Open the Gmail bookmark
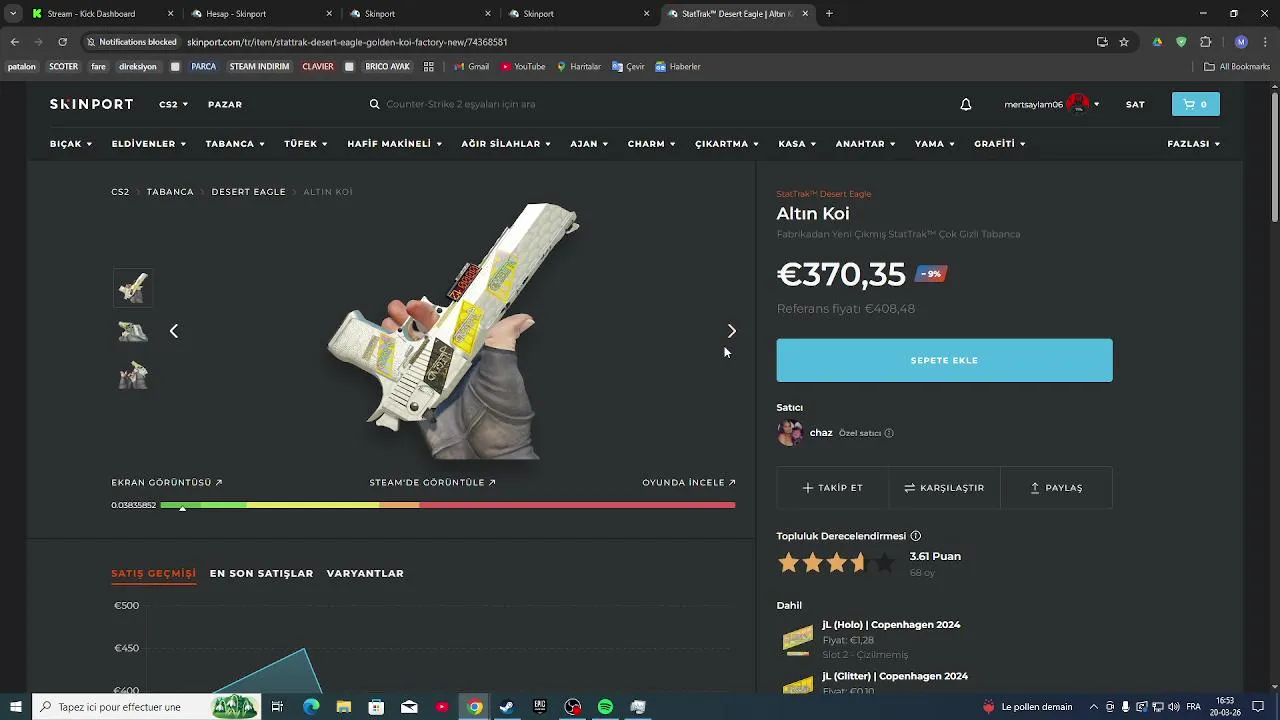 pos(471,67)
